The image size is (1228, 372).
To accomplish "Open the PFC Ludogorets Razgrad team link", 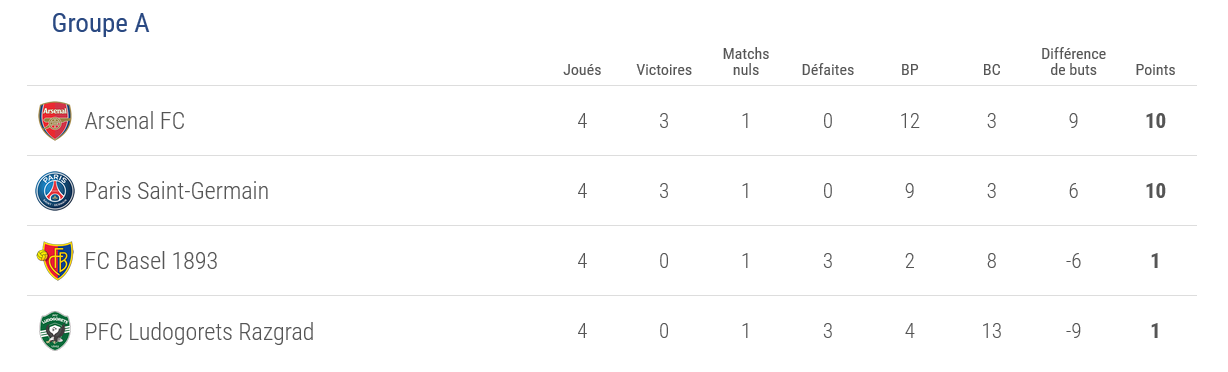I will [199, 331].
